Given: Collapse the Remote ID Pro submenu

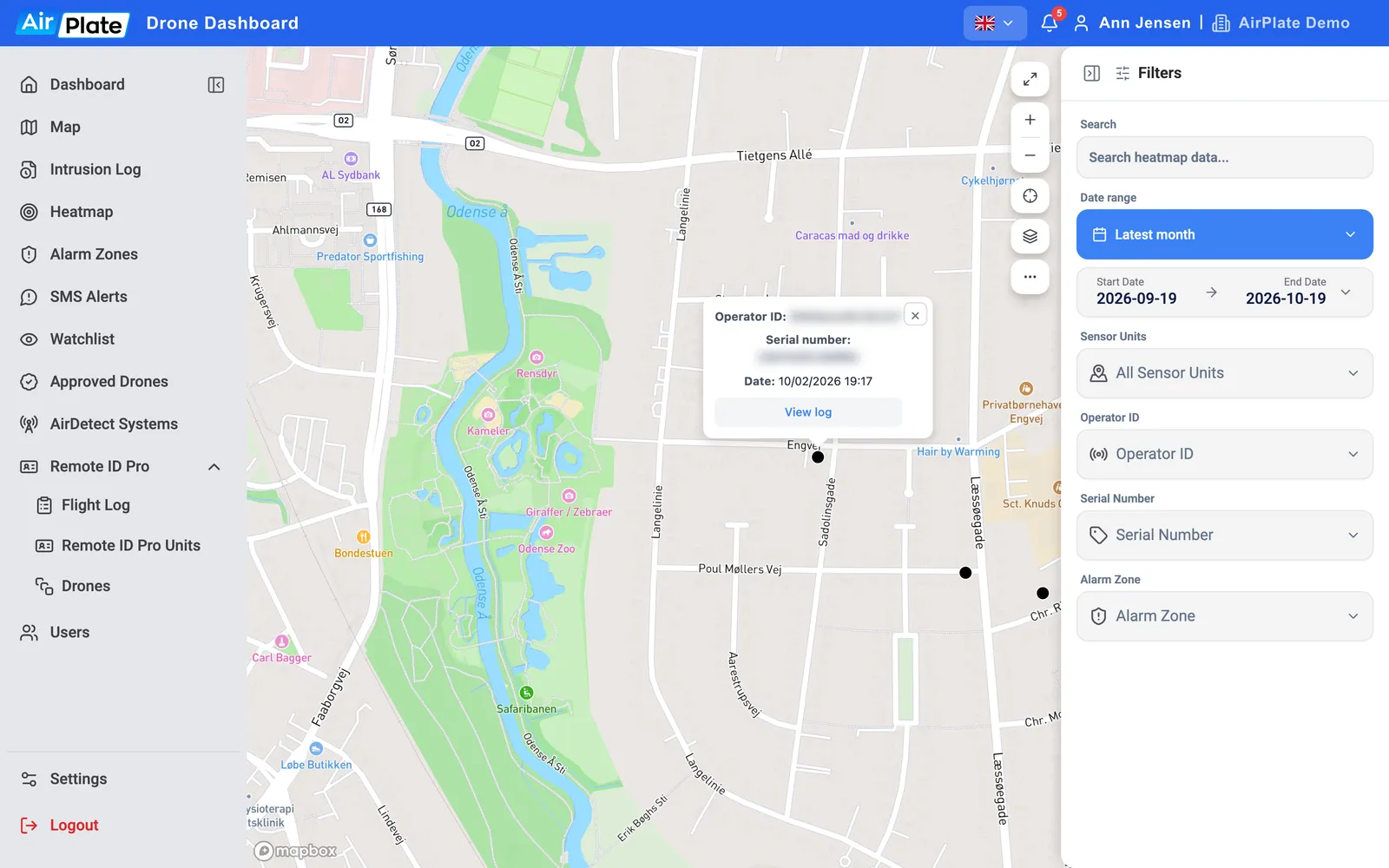Looking at the screenshot, I should [x=214, y=467].
